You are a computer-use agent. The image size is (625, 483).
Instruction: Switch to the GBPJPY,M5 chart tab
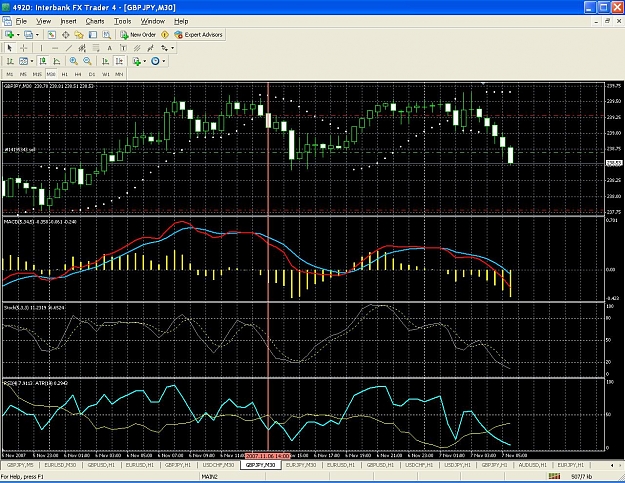[x=20, y=465]
